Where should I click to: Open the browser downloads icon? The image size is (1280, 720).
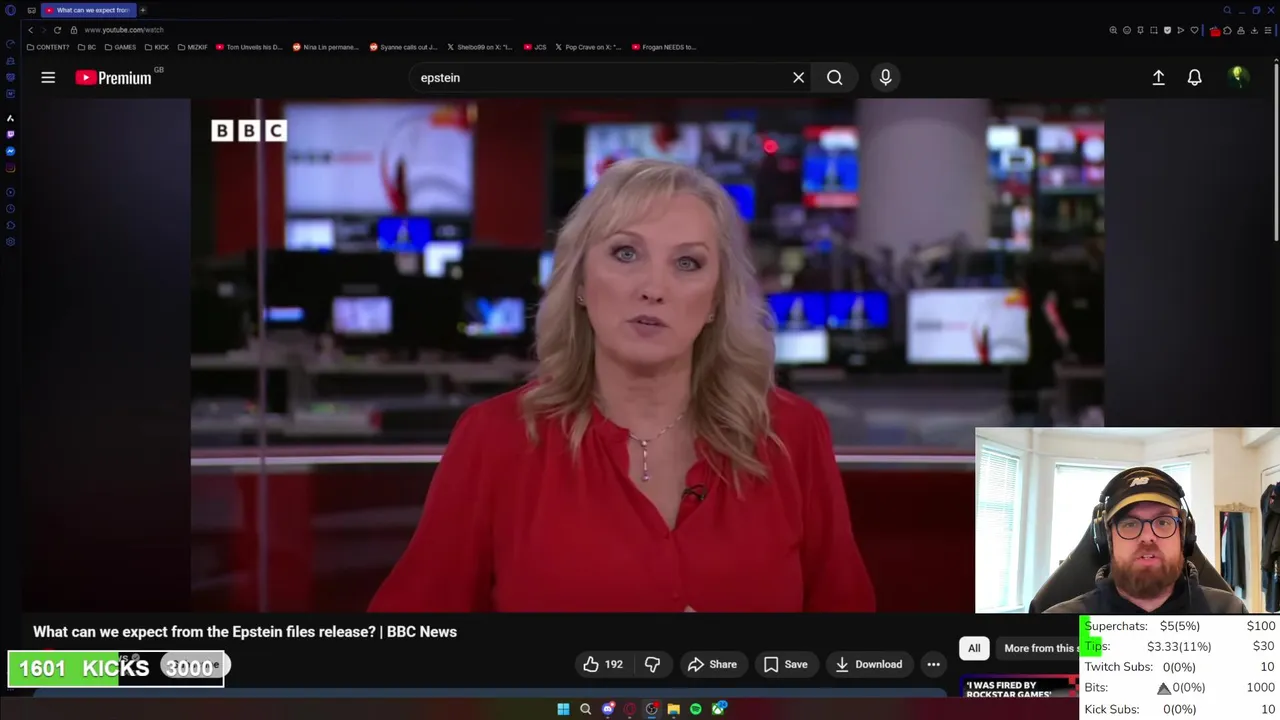tap(1254, 30)
